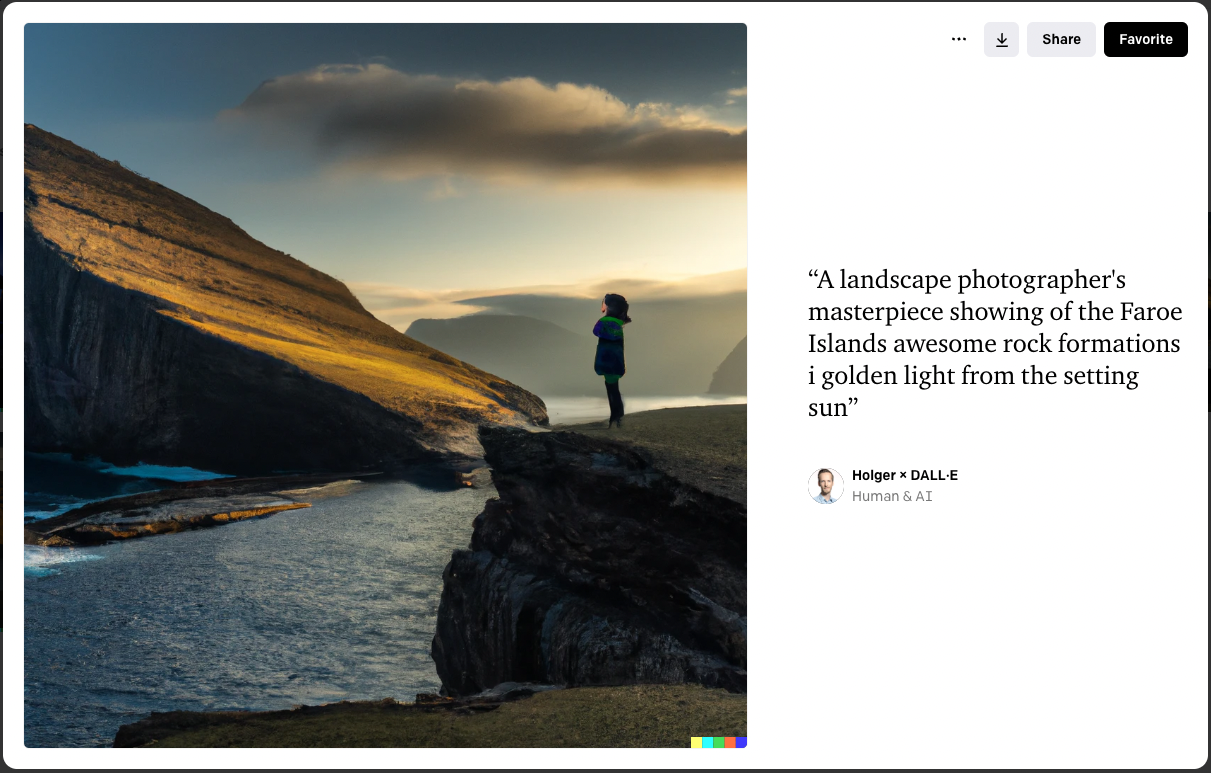Open the three-dot more options menu

(x=959, y=39)
